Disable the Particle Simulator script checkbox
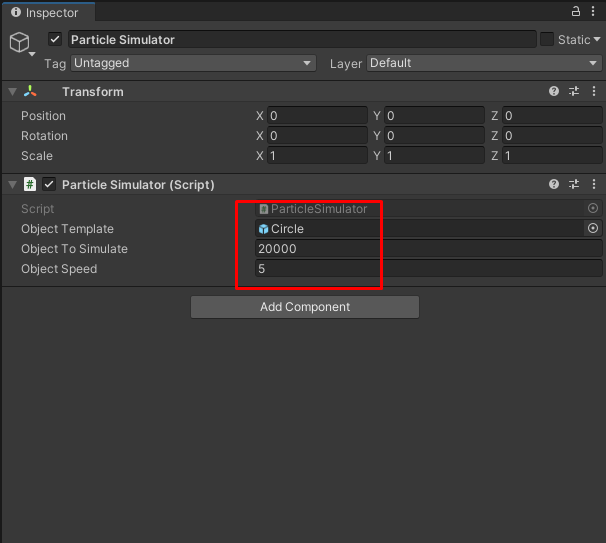This screenshot has width=606, height=543. coord(49,184)
